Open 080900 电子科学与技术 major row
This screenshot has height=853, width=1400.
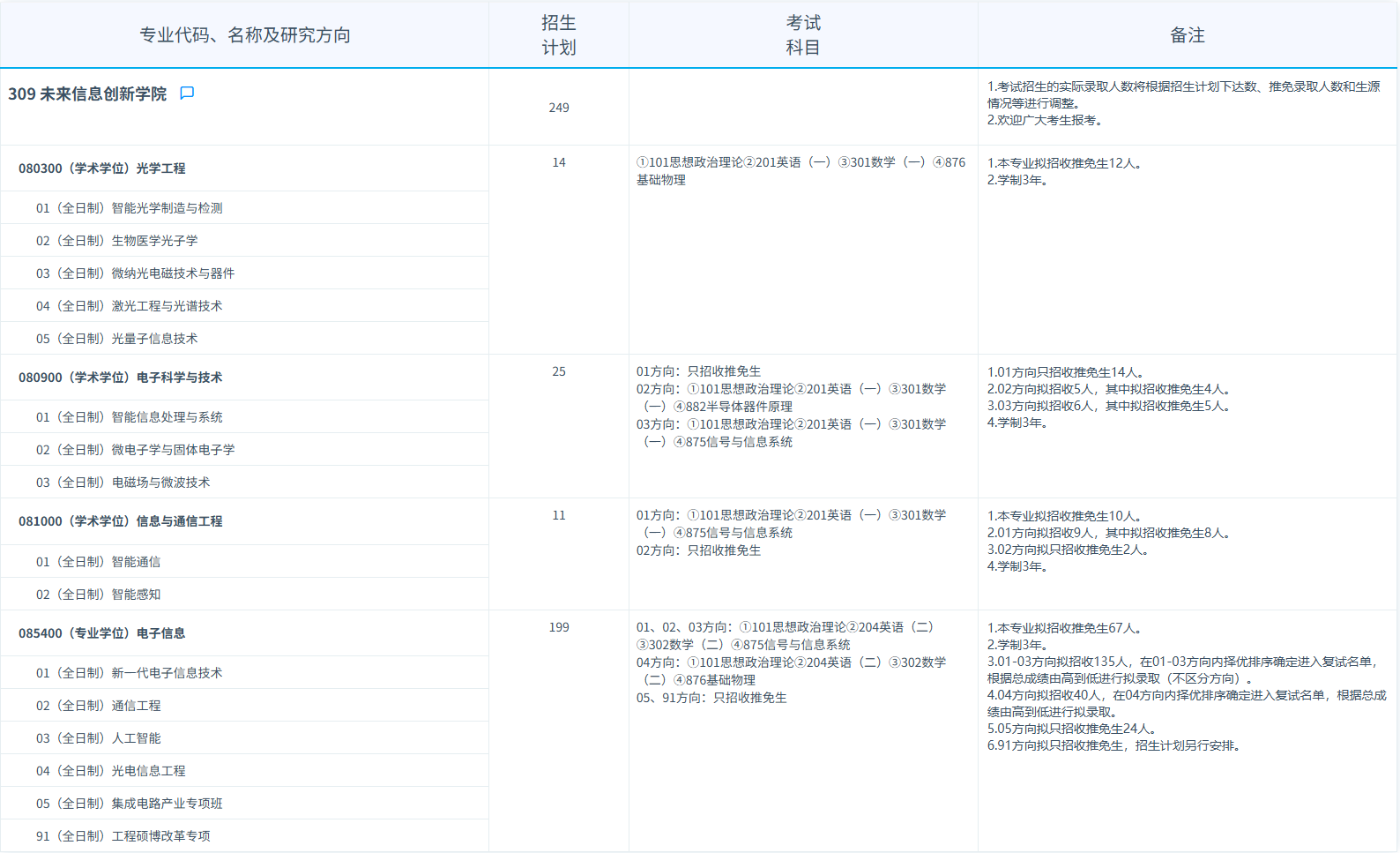(x=121, y=378)
